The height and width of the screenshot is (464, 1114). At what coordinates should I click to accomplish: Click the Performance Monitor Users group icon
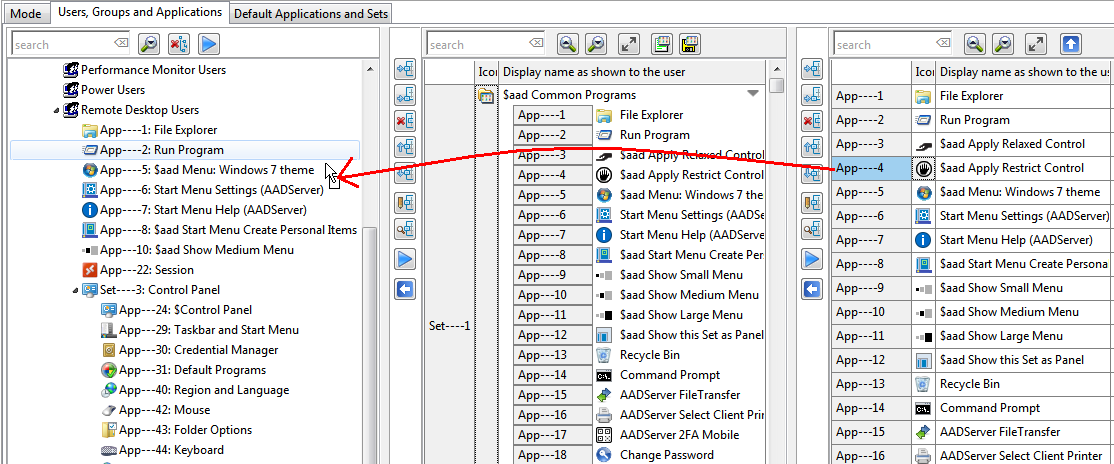pyautogui.click(x=71, y=70)
